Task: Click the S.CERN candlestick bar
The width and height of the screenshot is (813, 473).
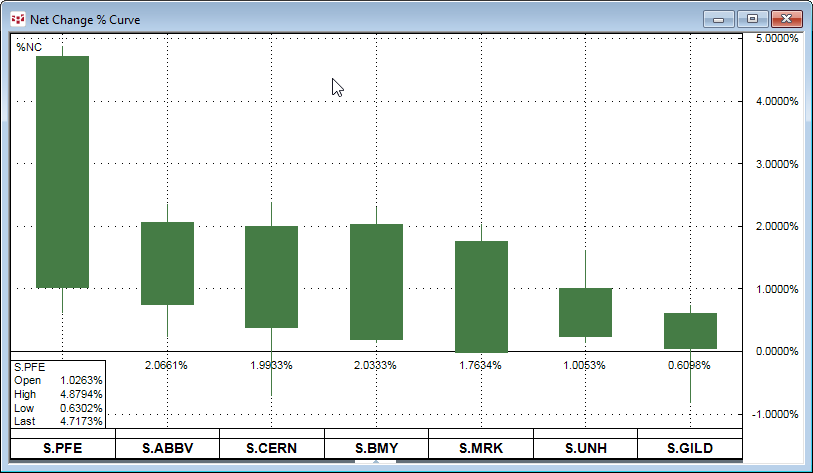Action: point(271,276)
